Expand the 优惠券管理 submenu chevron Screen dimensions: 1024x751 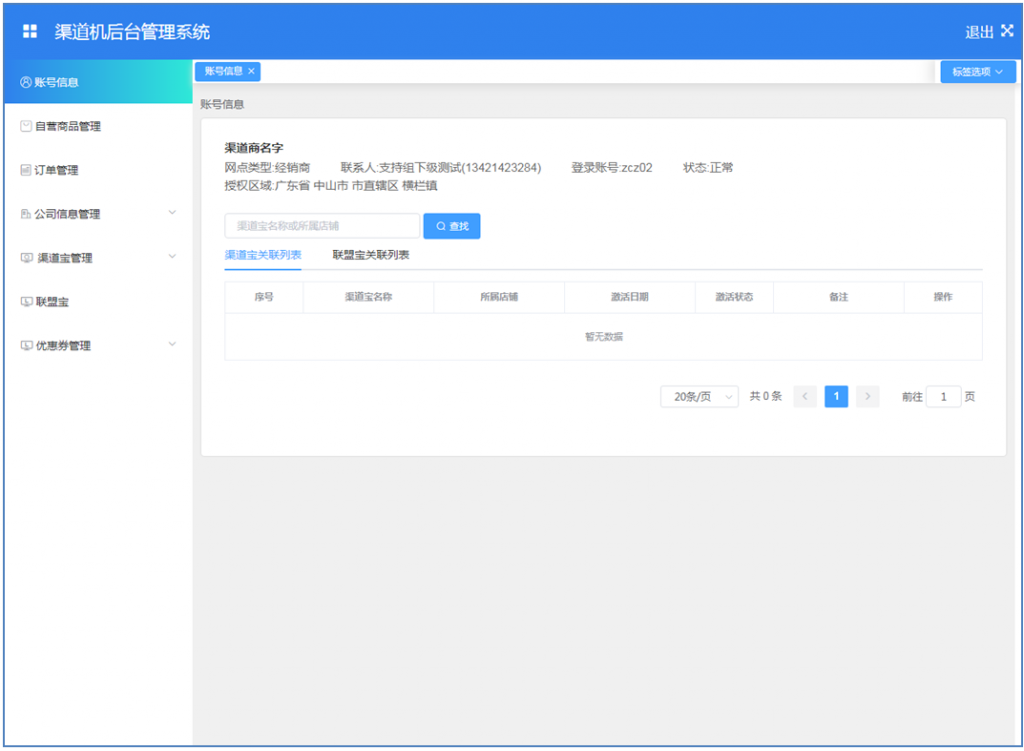click(172, 344)
